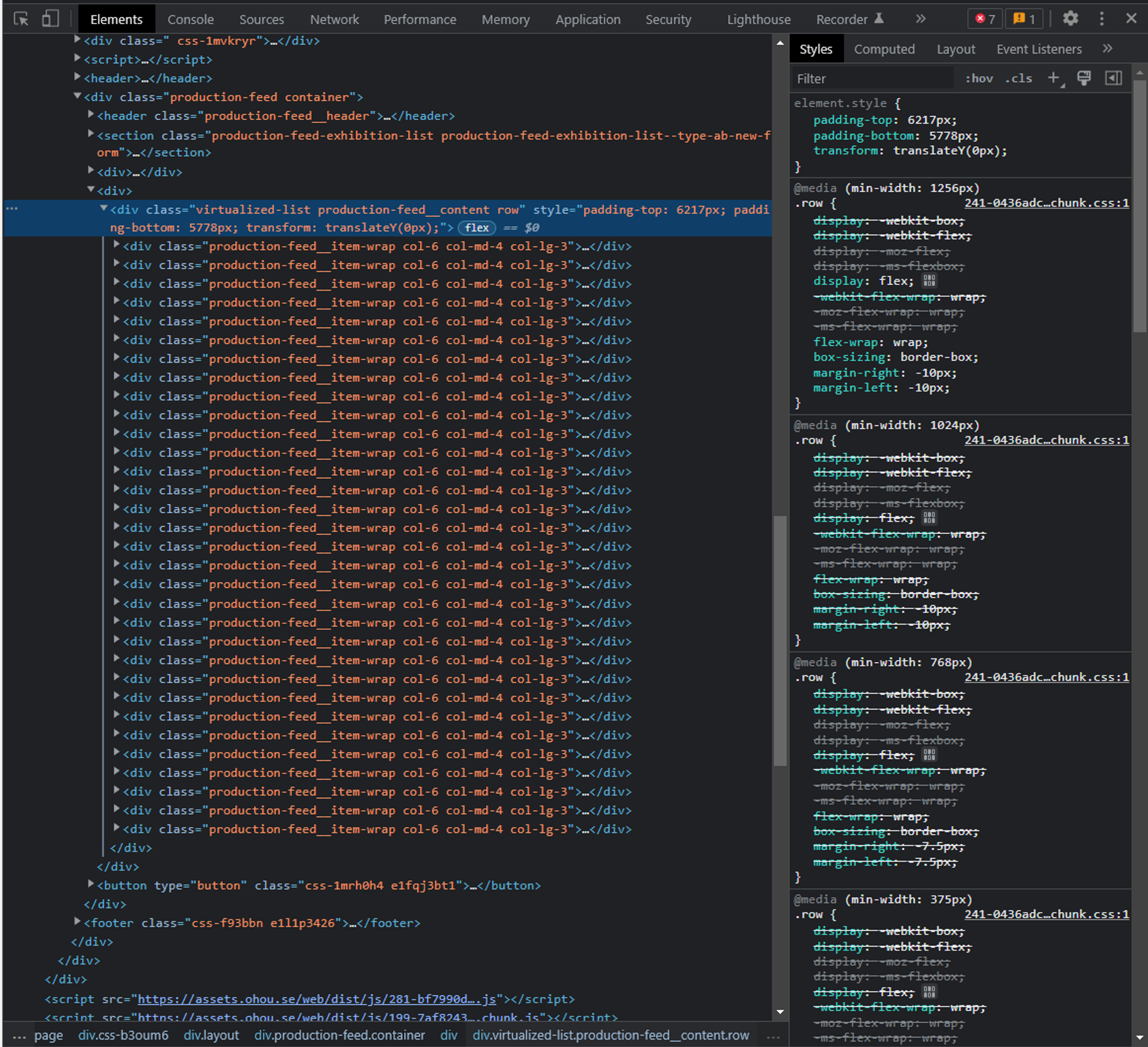This screenshot has height=1047, width=1148.
Task: Toggle the :hov element state button
Action: point(979,78)
